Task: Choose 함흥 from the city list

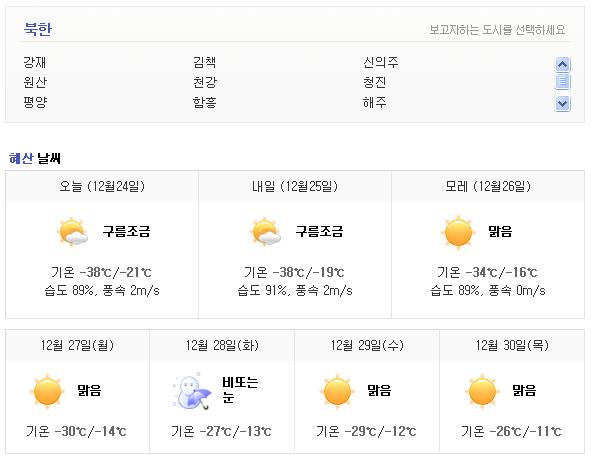Action: 204,102
